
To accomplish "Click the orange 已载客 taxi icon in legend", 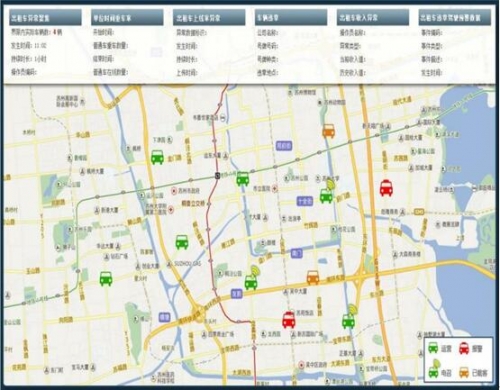I will pos(464,372).
